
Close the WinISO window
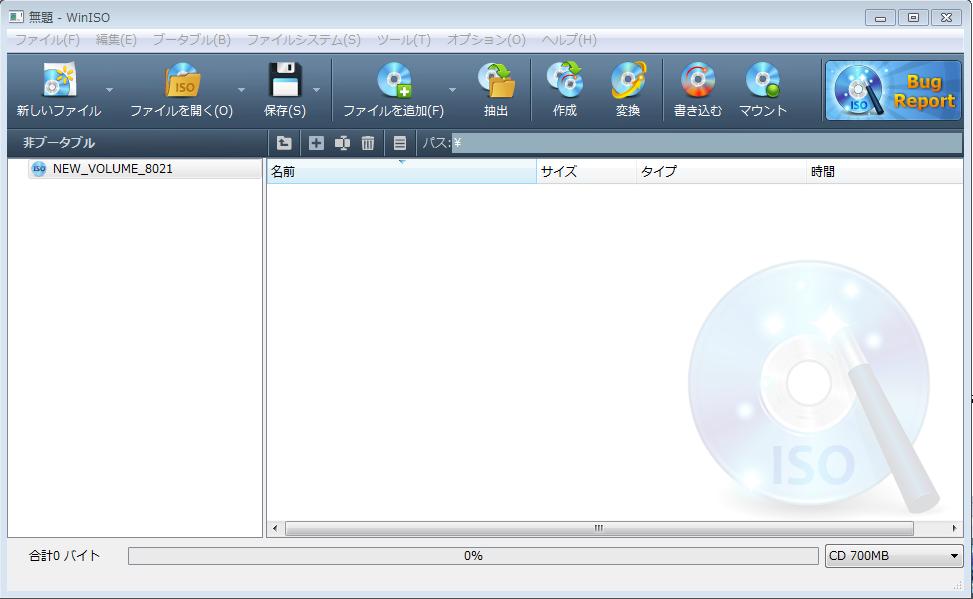point(946,17)
